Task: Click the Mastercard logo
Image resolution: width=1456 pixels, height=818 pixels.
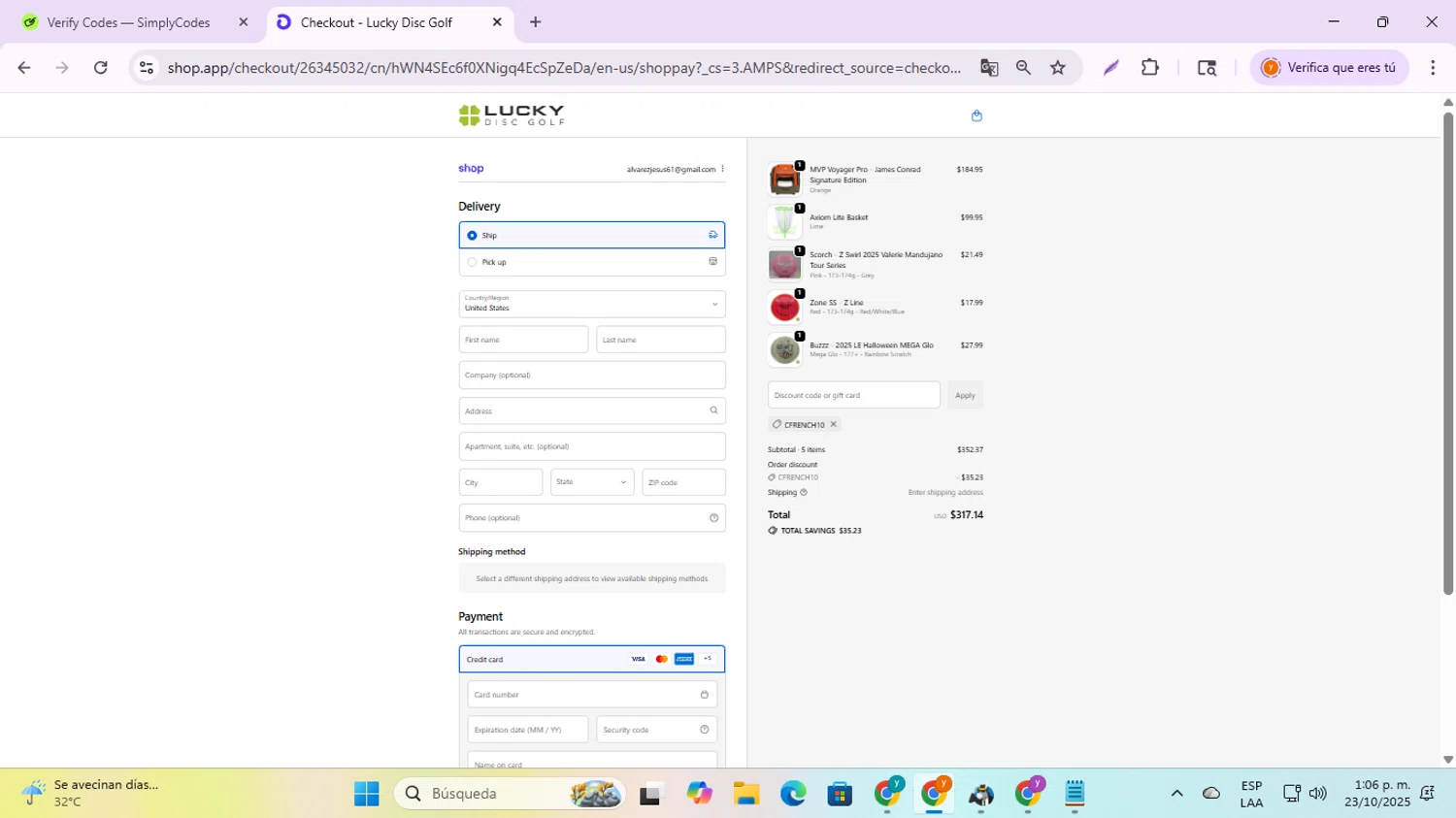Action: 661,659
